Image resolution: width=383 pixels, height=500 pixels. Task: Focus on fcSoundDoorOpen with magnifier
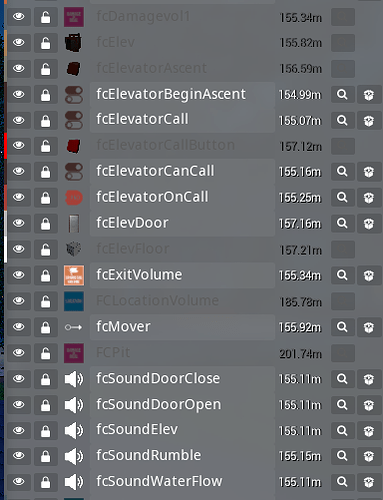point(342,405)
